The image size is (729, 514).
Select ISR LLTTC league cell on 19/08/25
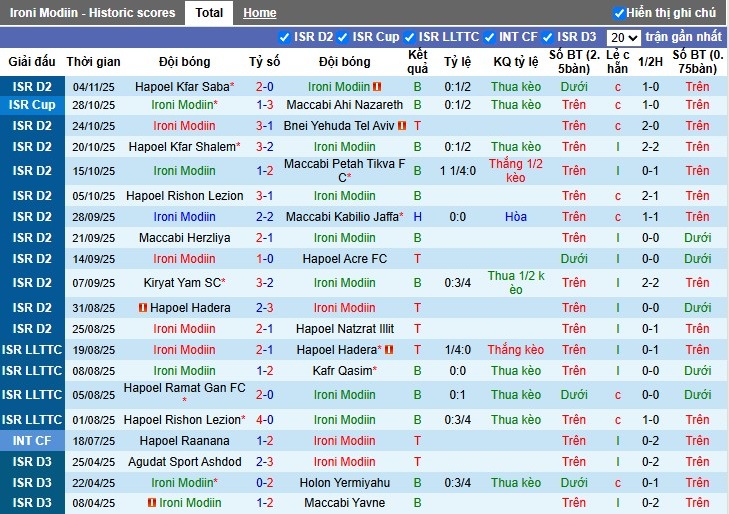32,349
